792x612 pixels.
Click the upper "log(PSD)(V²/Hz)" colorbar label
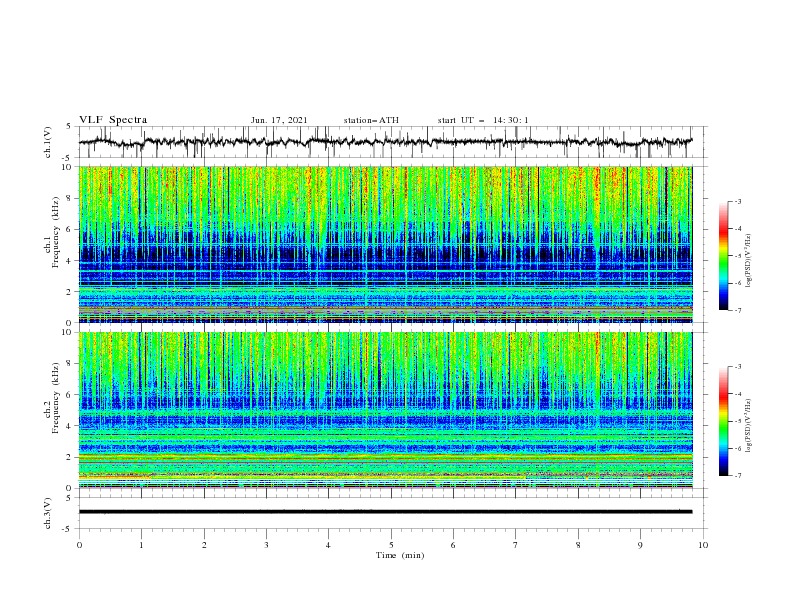click(x=748, y=261)
